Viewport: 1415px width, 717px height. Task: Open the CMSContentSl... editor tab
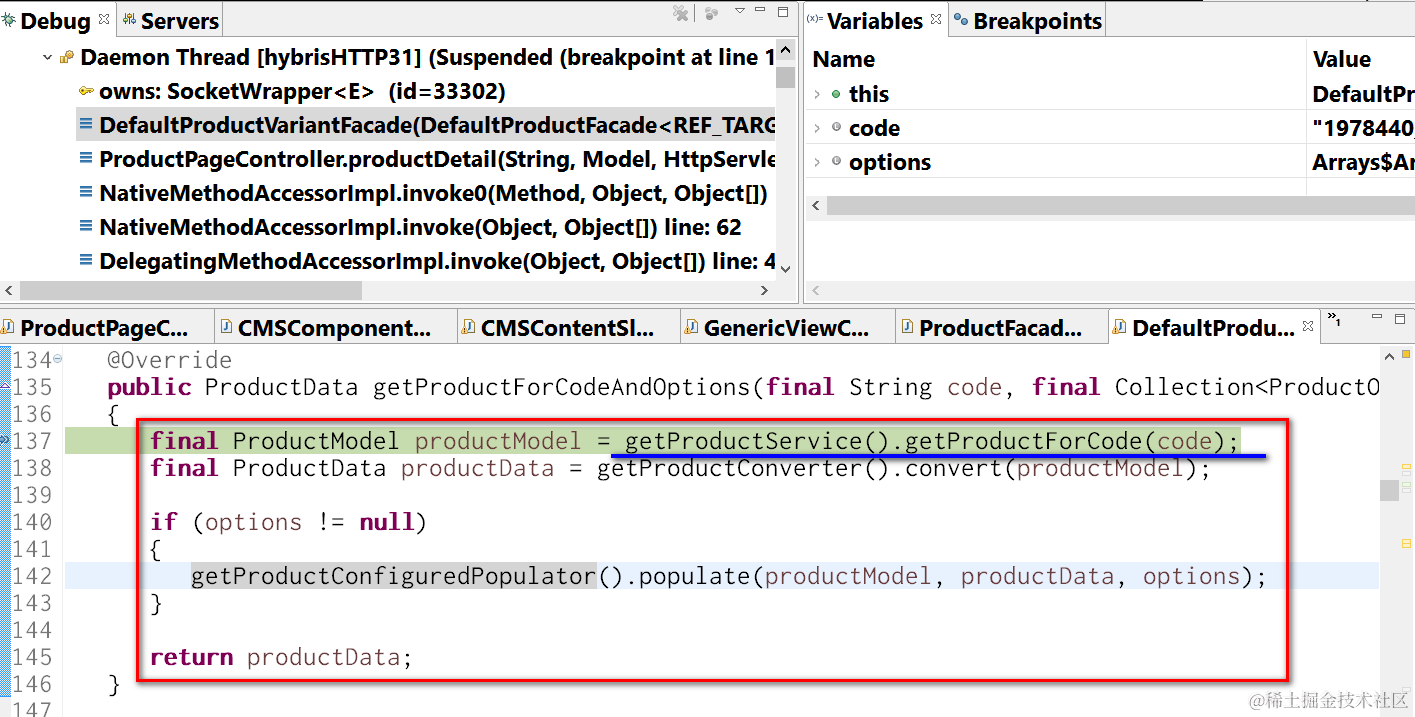568,328
